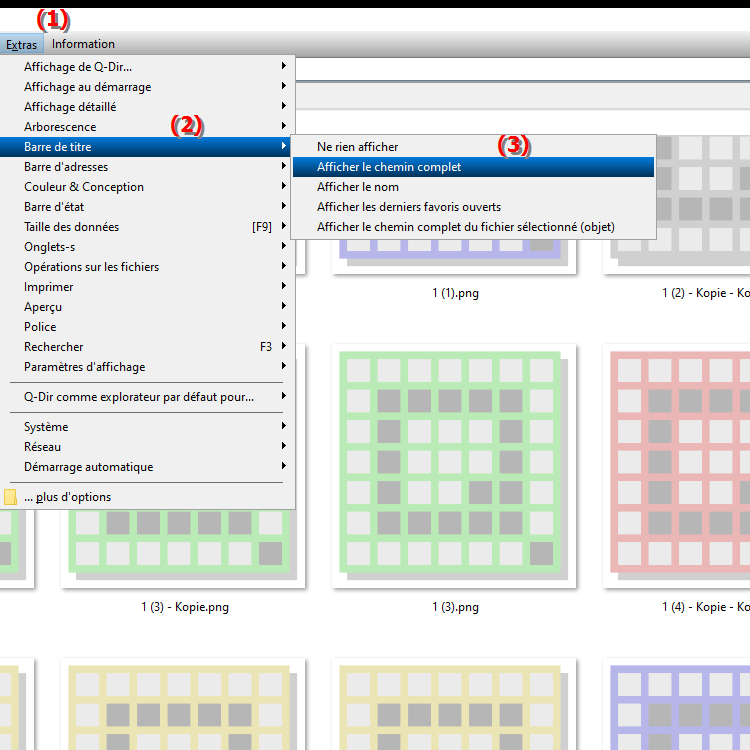Image resolution: width=750 pixels, height=750 pixels.
Task: Open 'Système' submenu
Action: pos(147,427)
